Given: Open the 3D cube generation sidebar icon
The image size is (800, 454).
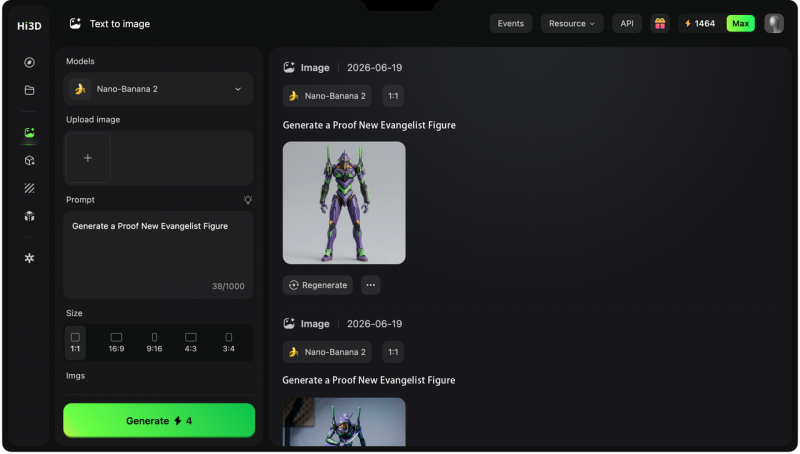Looking at the screenshot, I should tap(30, 161).
